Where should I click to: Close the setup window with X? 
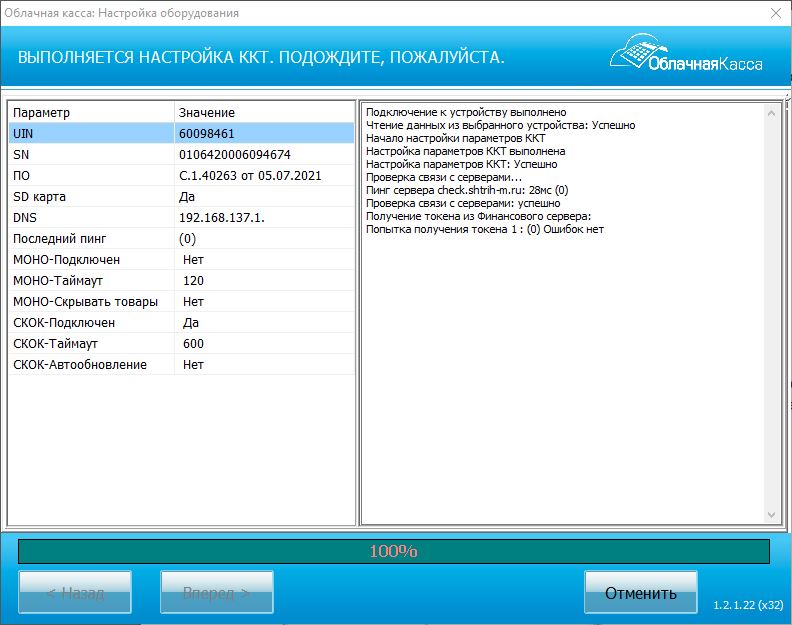click(x=775, y=14)
